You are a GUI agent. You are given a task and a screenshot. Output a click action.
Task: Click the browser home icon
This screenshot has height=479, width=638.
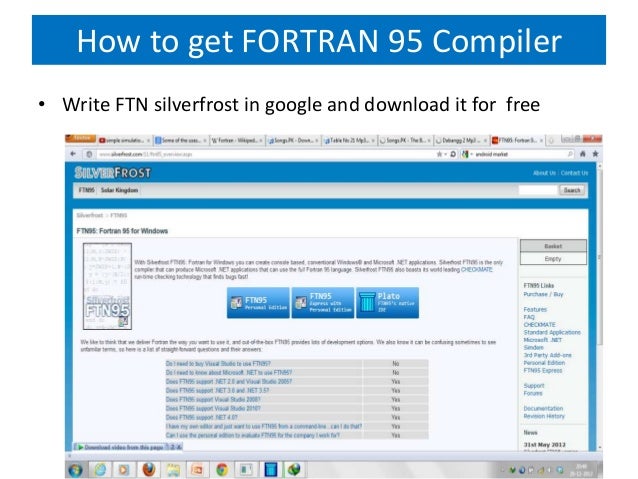click(583, 154)
